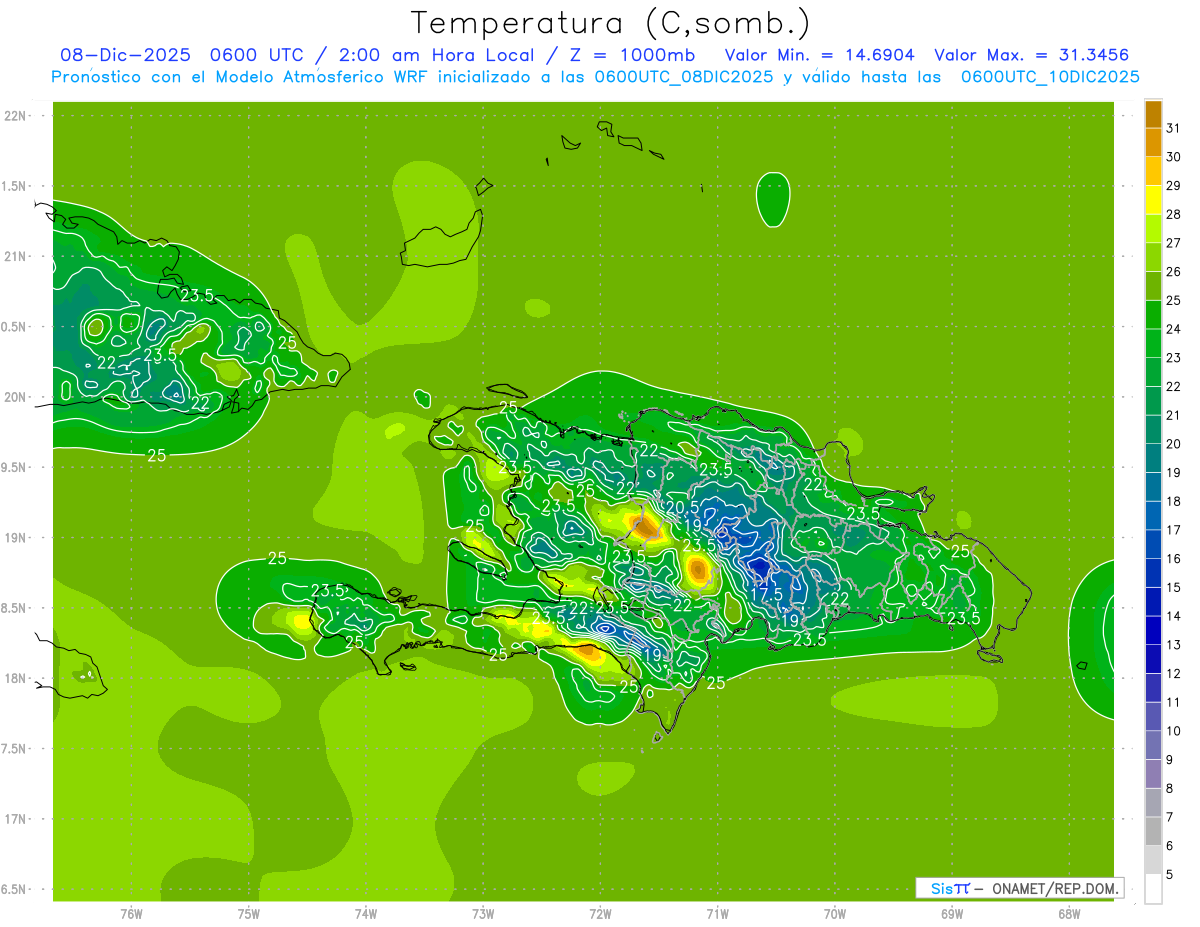Click the latitude label '21N'
Screen dimensions: 1200x927
pyautogui.click(x=16, y=256)
